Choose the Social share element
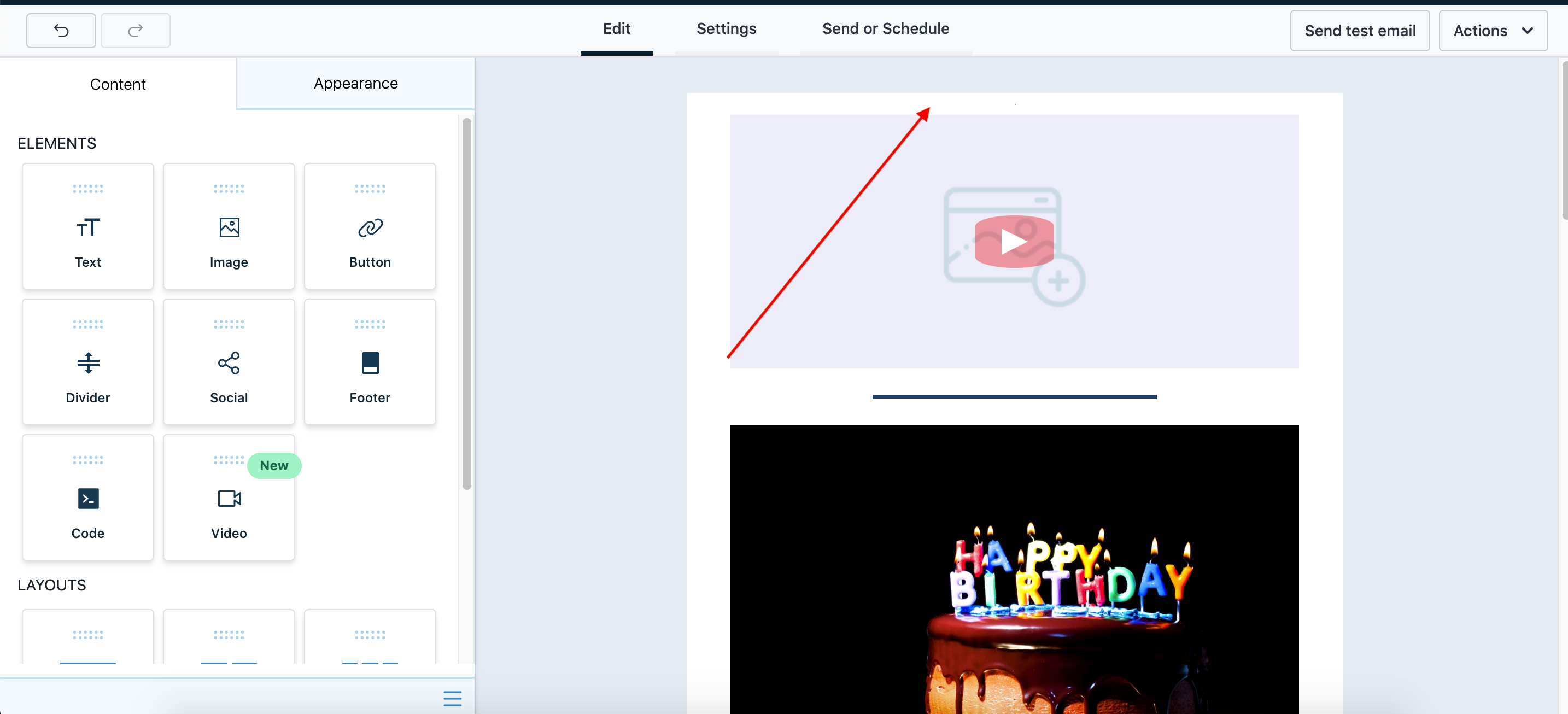The height and width of the screenshot is (714, 1568). (229, 362)
